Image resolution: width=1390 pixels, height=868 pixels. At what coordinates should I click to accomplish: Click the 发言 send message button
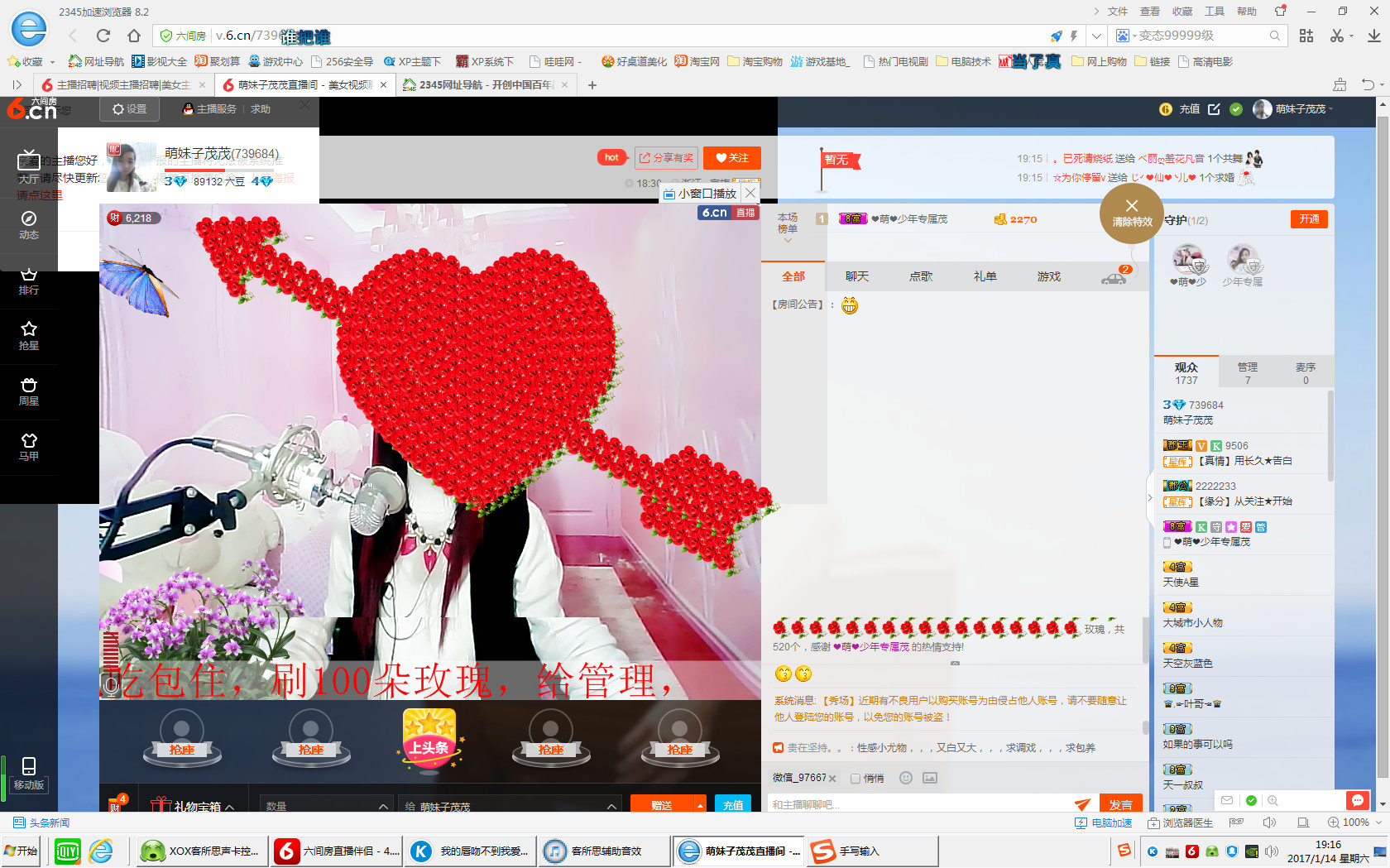point(1121,804)
